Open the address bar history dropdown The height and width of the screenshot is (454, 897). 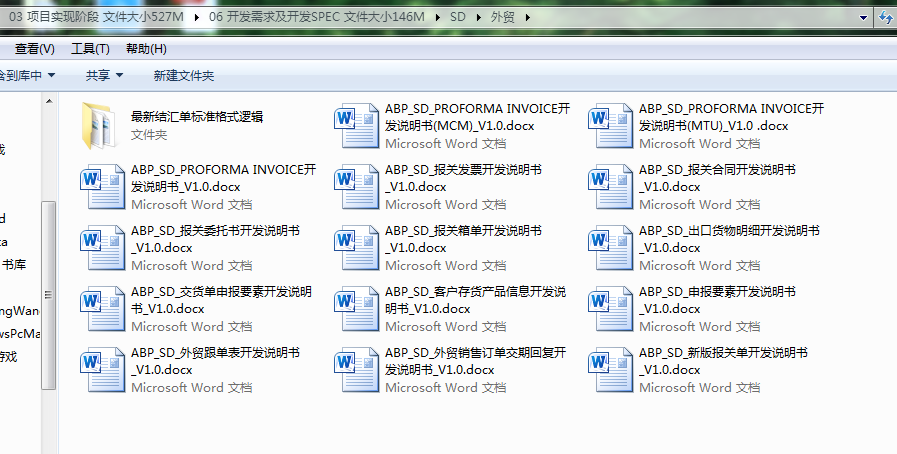pos(863,18)
